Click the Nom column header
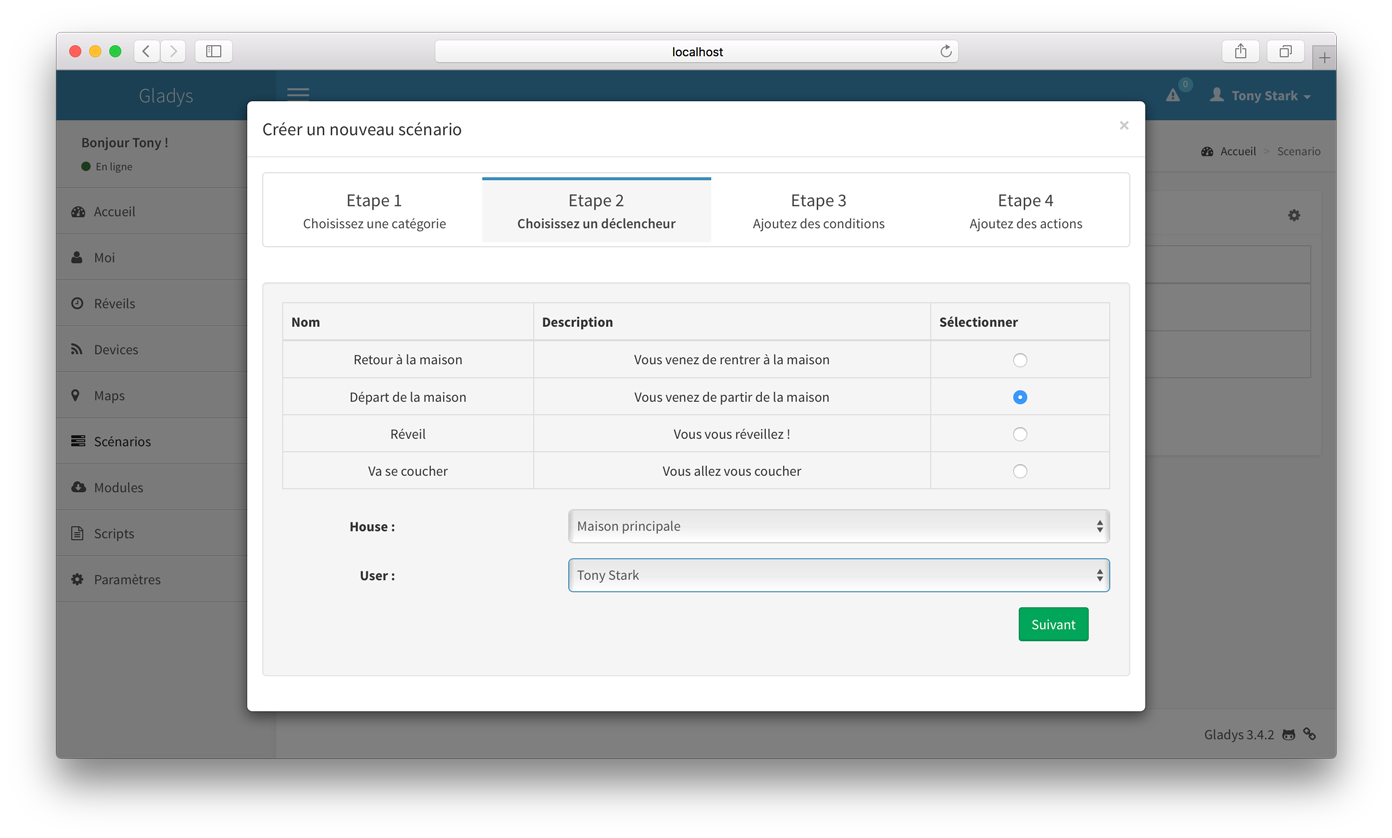Screen dimensions: 1392x838 click(x=408, y=322)
